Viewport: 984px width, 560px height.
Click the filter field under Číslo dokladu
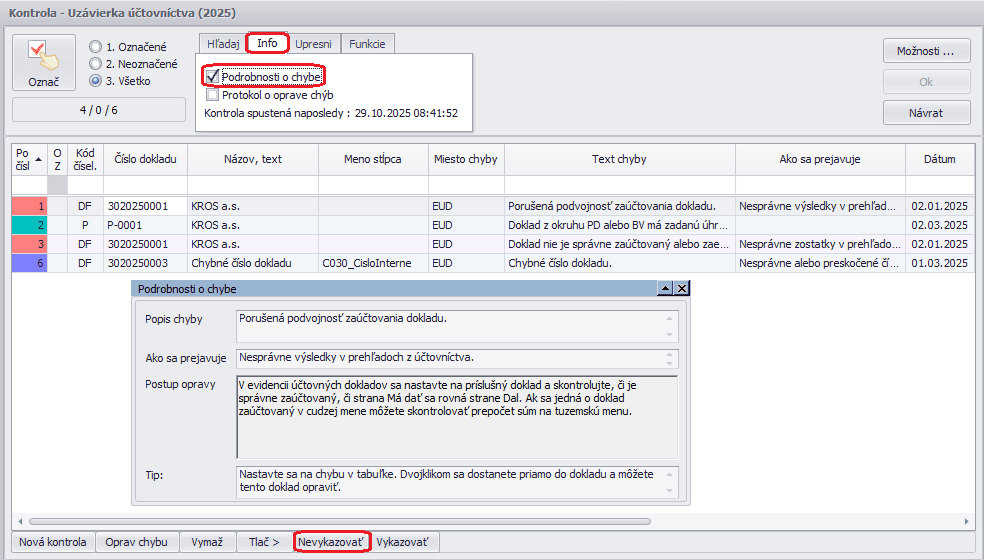tap(145, 186)
